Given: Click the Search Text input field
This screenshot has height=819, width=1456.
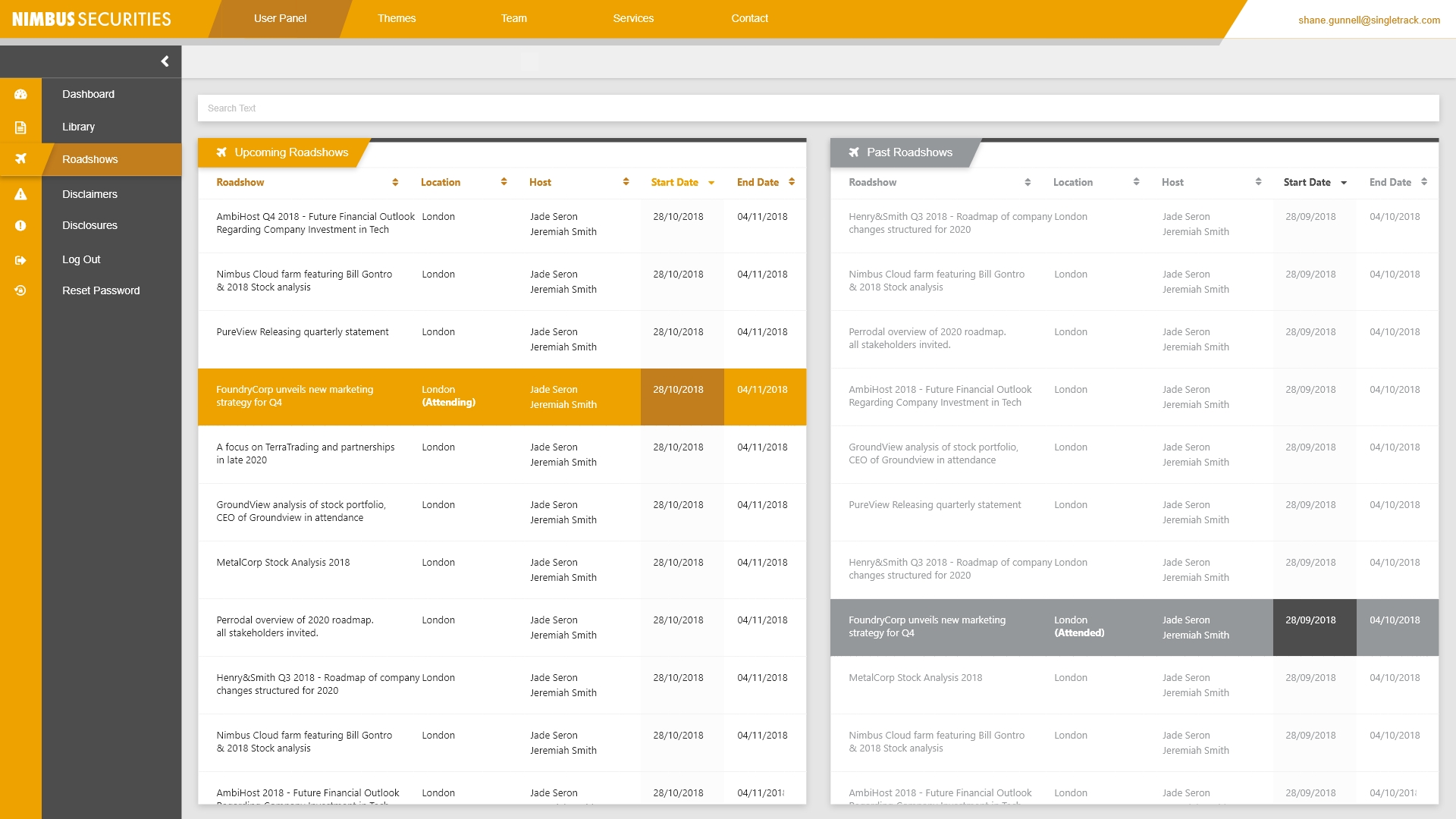Looking at the screenshot, I should [817, 108].
